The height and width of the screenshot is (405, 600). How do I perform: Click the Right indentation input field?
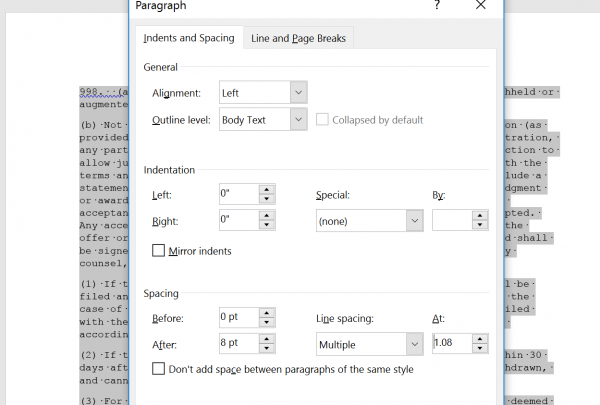coord(239,220)
